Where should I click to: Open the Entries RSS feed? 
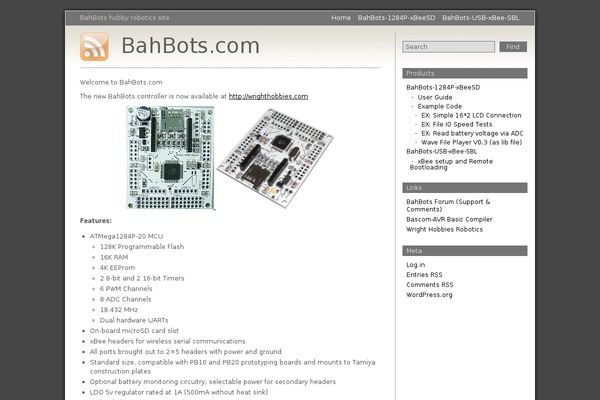pos(424,275)
